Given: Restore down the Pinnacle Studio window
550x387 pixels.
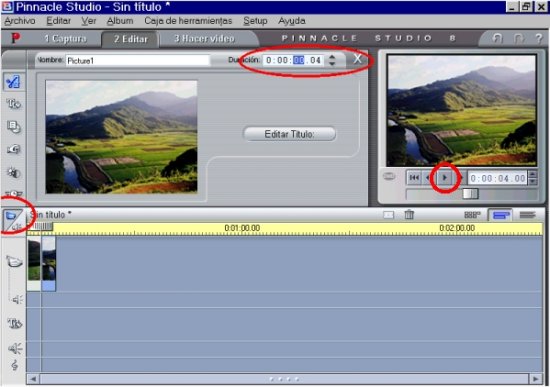Looking at the screenshot, I should (525, 7).
